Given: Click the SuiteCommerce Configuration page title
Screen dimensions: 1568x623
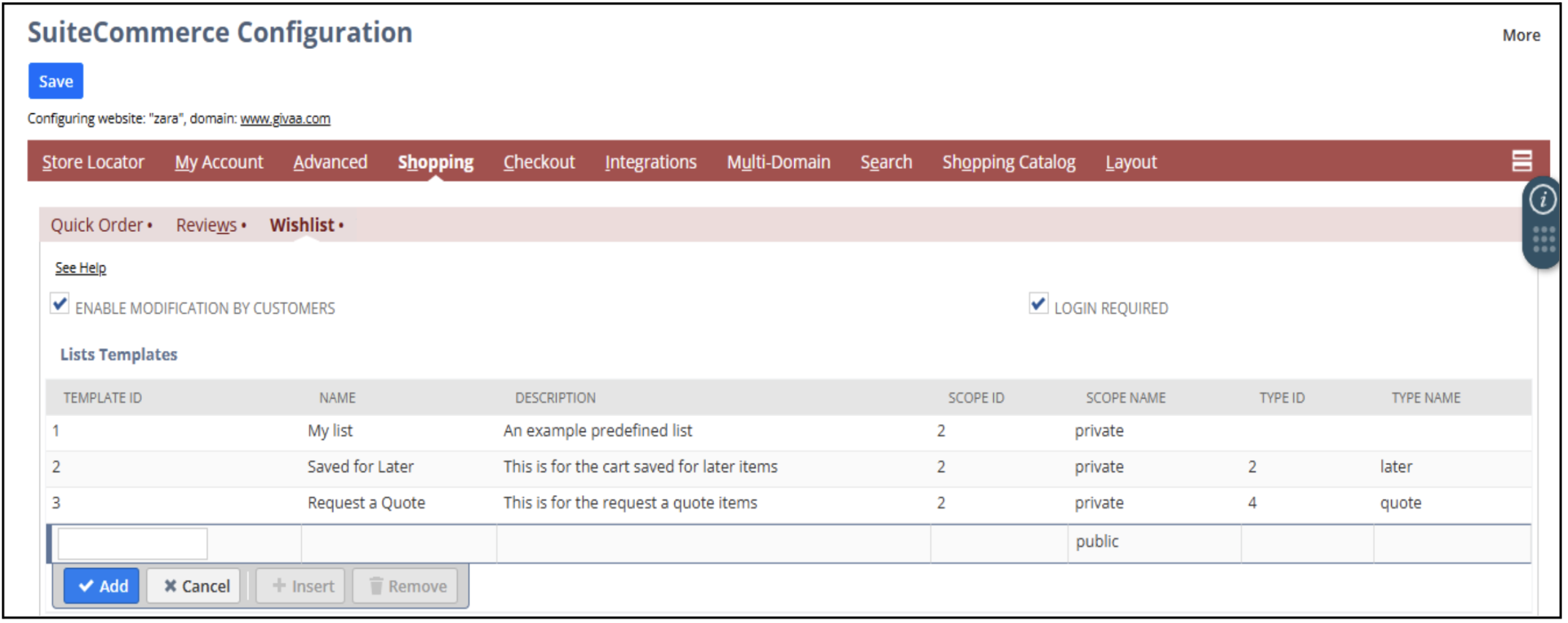Looking at the screenshot, I should 220,33.
